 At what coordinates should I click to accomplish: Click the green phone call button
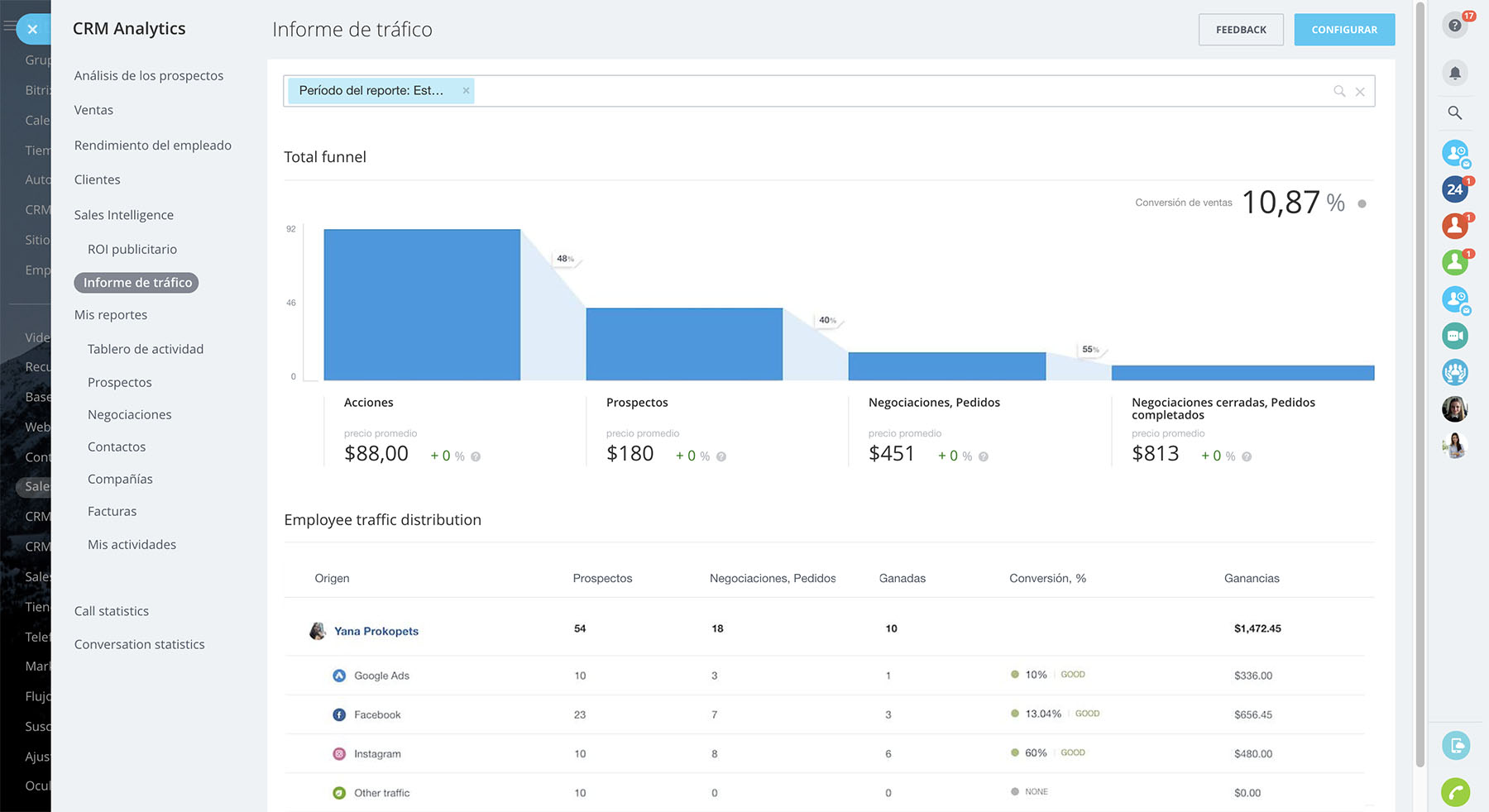(x=1455, y=792)
